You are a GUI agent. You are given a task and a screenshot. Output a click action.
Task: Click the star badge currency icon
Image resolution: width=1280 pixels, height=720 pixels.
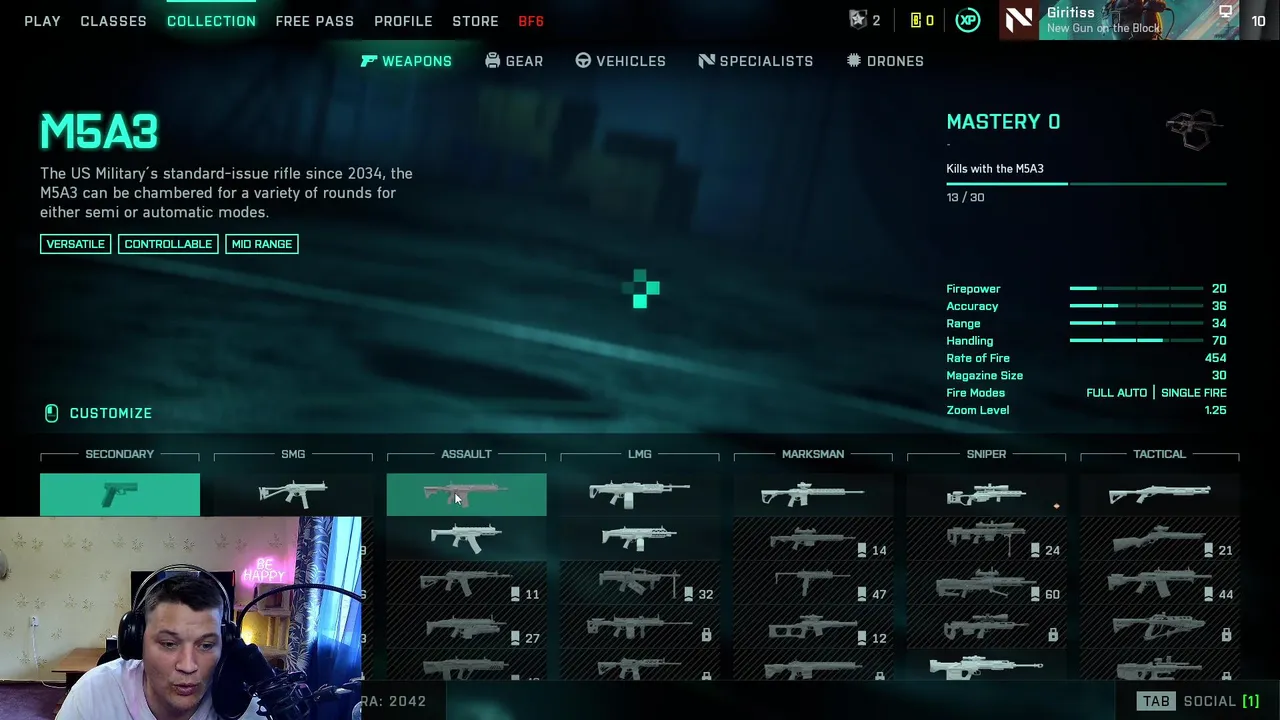click(857, 20)
